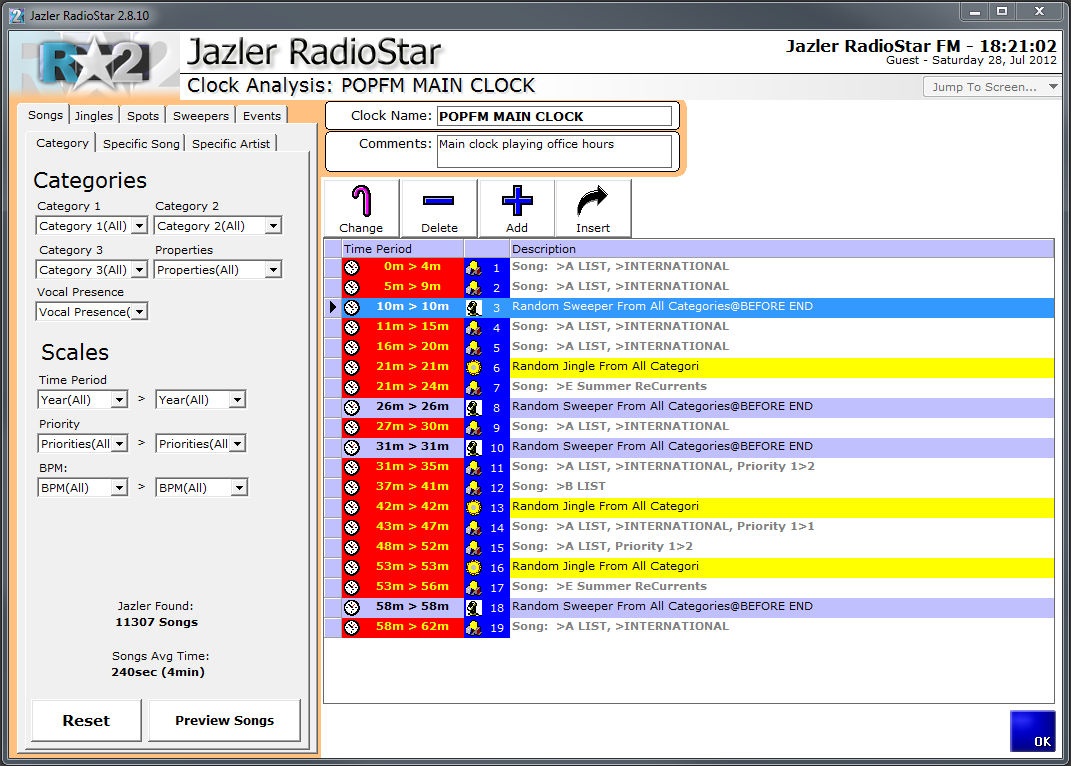Screen dimensions: 1071x766
Task: Select row 11 description with Priority 1>2
Action: pyautogui.click(x=781, y=466)
